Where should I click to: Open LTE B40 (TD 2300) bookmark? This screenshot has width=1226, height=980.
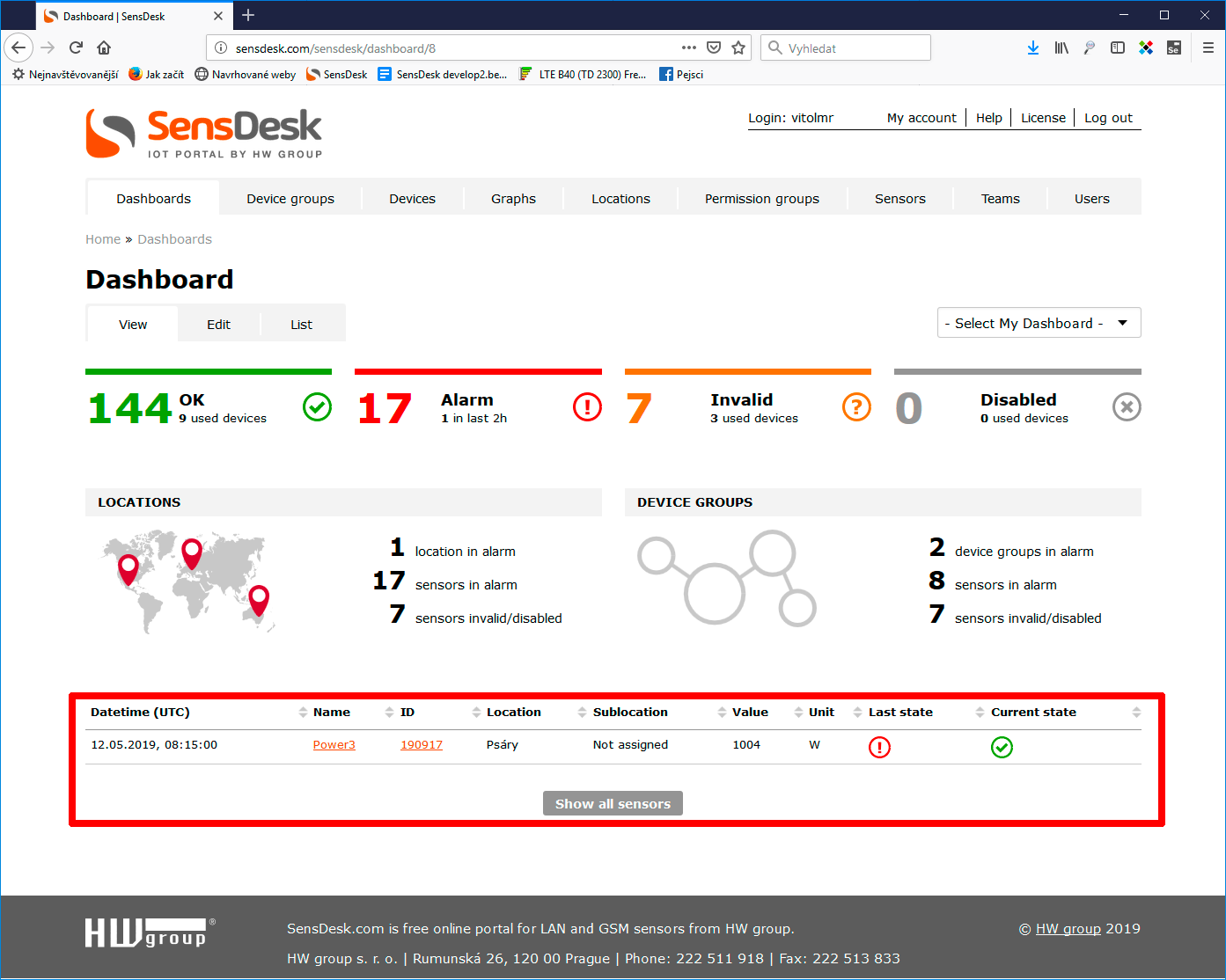583,74
